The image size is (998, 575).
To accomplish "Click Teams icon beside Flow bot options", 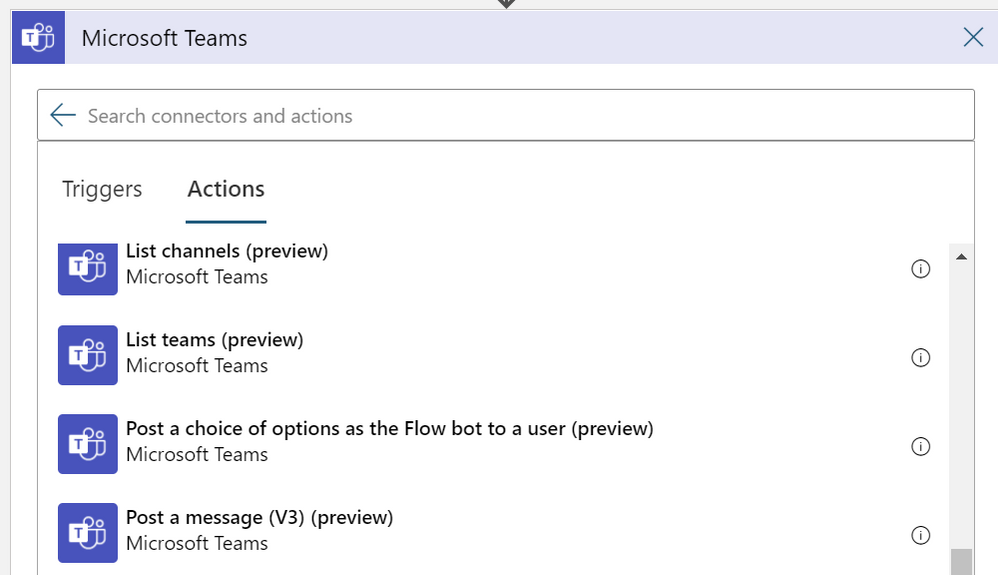I will click(88, 444).
